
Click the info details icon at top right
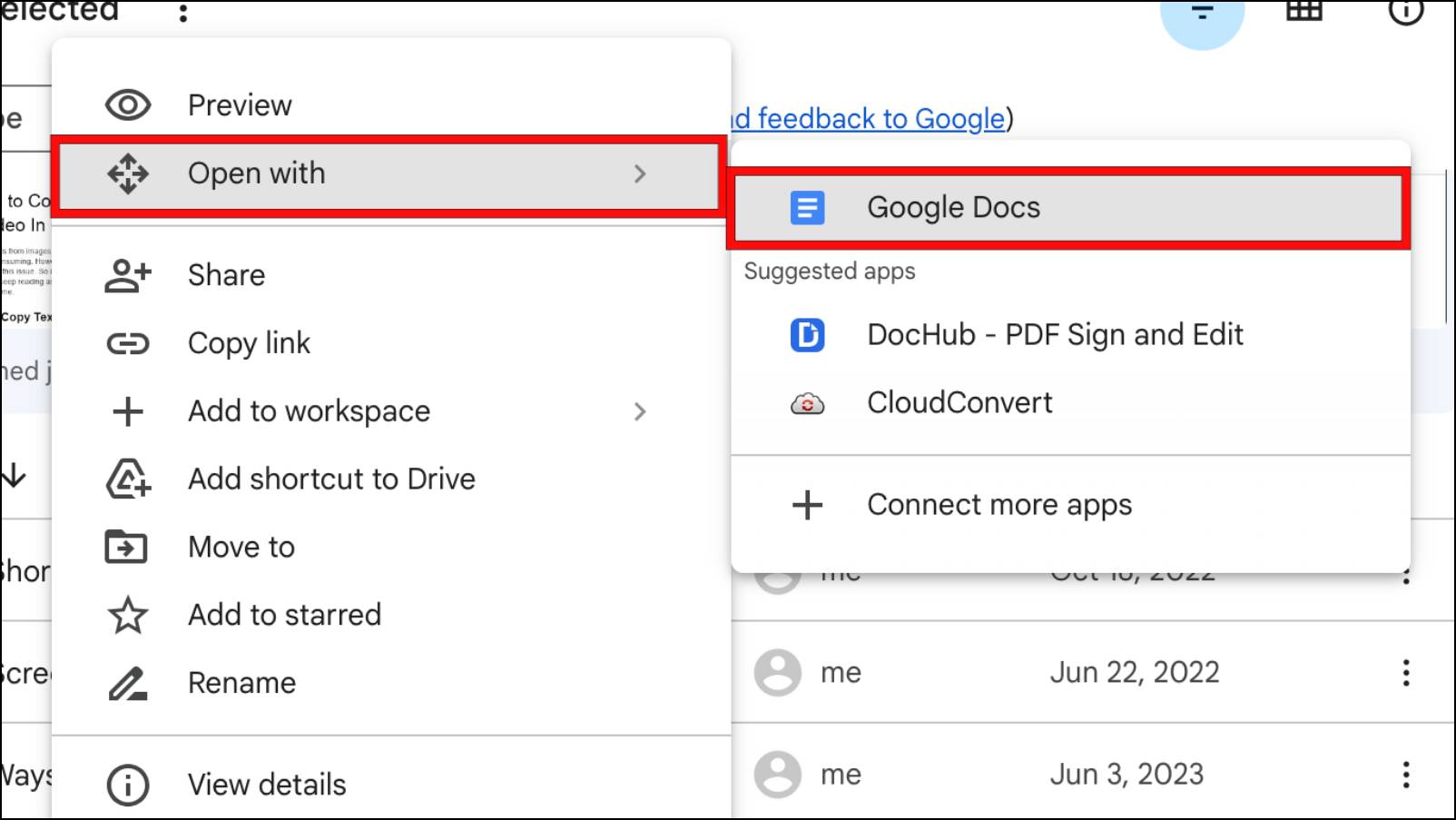pos(1406,11)
